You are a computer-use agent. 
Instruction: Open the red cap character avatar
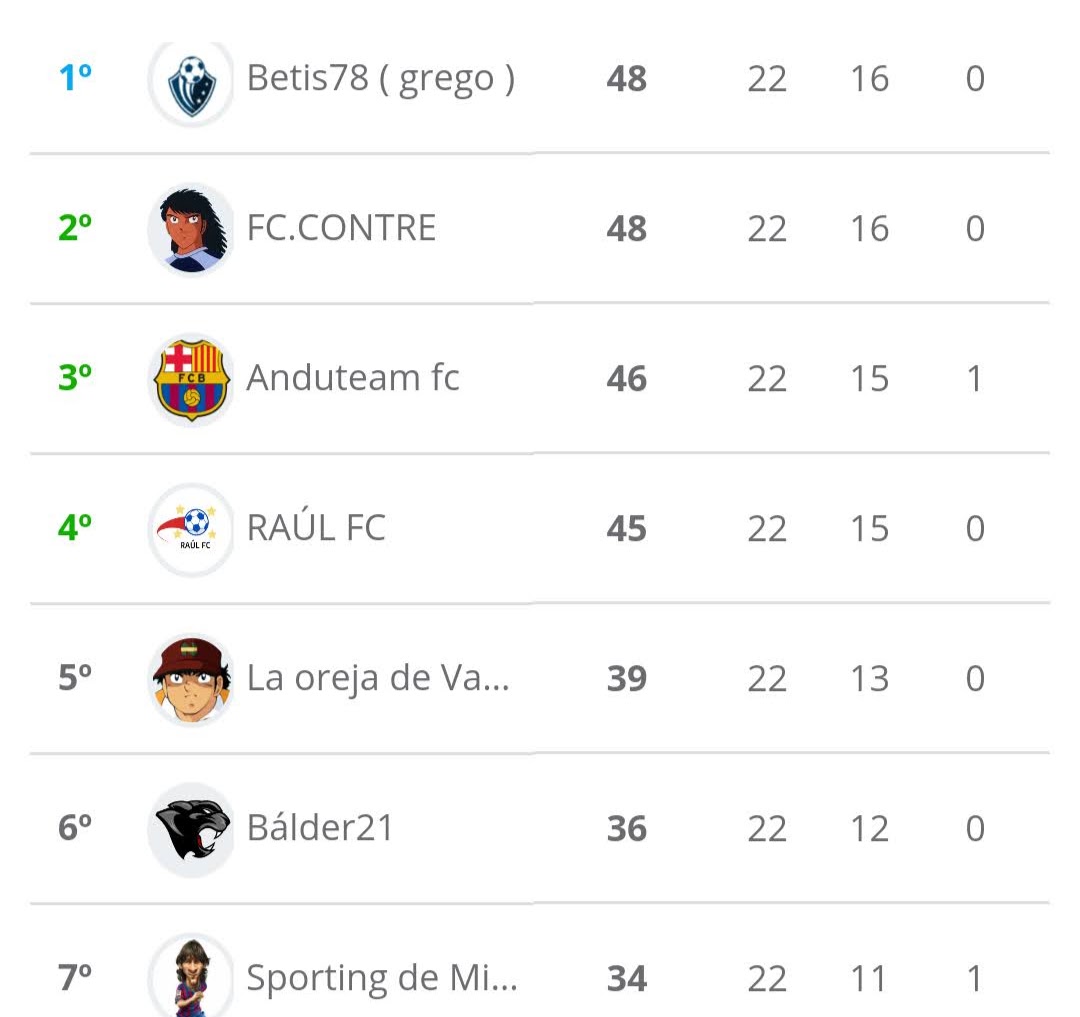coord(191,680)
